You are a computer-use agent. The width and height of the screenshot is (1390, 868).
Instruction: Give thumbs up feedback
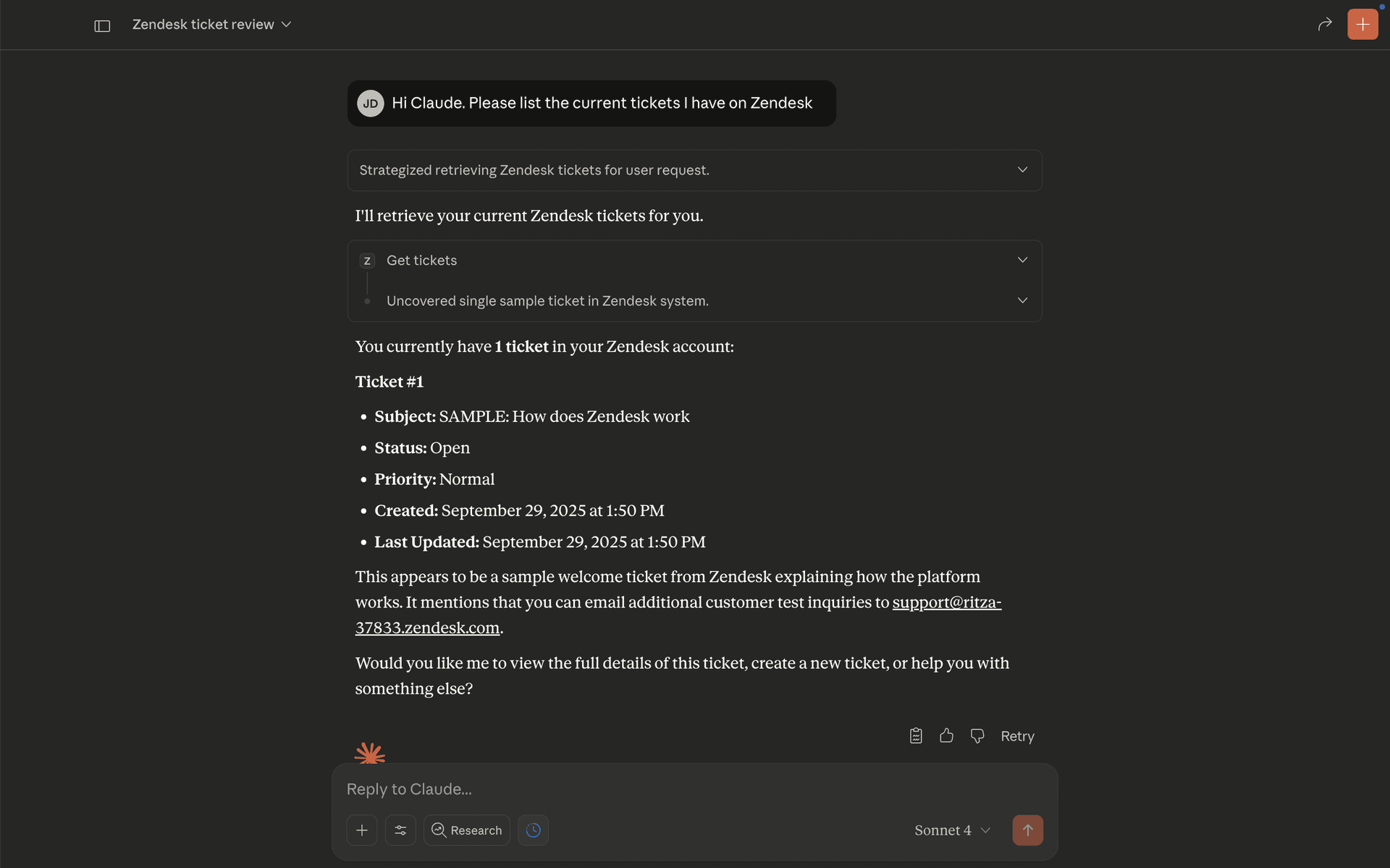click(x=946, y=736)
